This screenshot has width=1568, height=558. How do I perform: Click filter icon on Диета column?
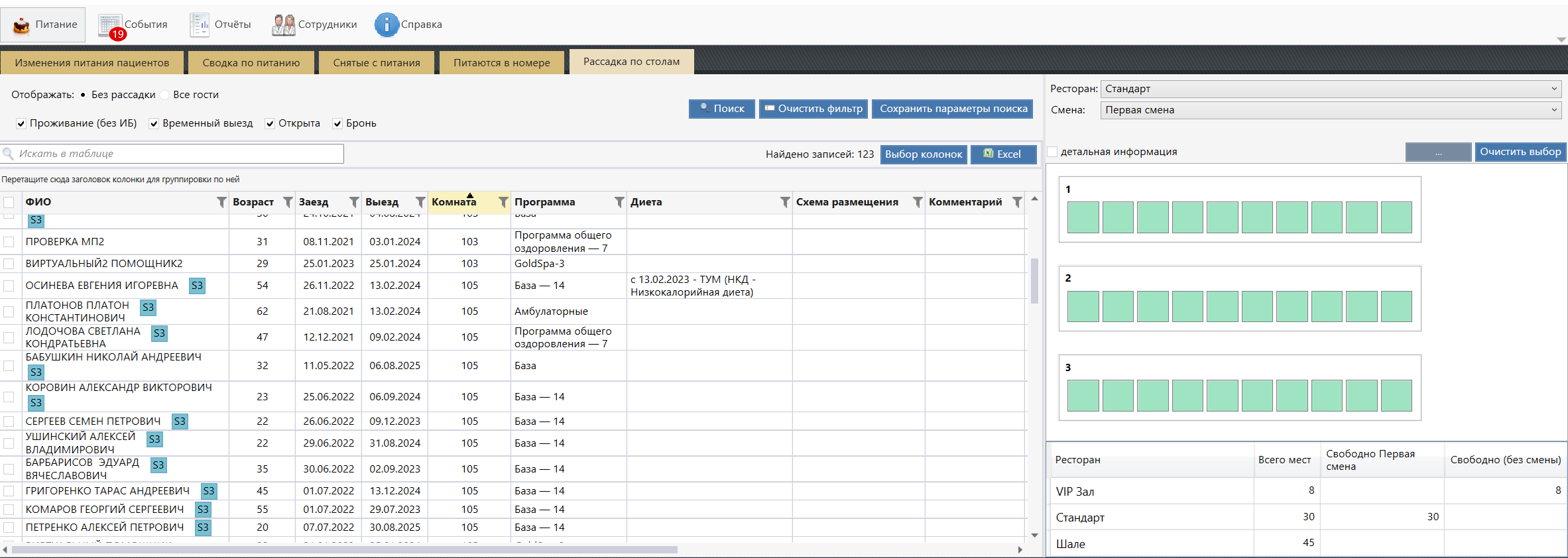click(784, 202)
